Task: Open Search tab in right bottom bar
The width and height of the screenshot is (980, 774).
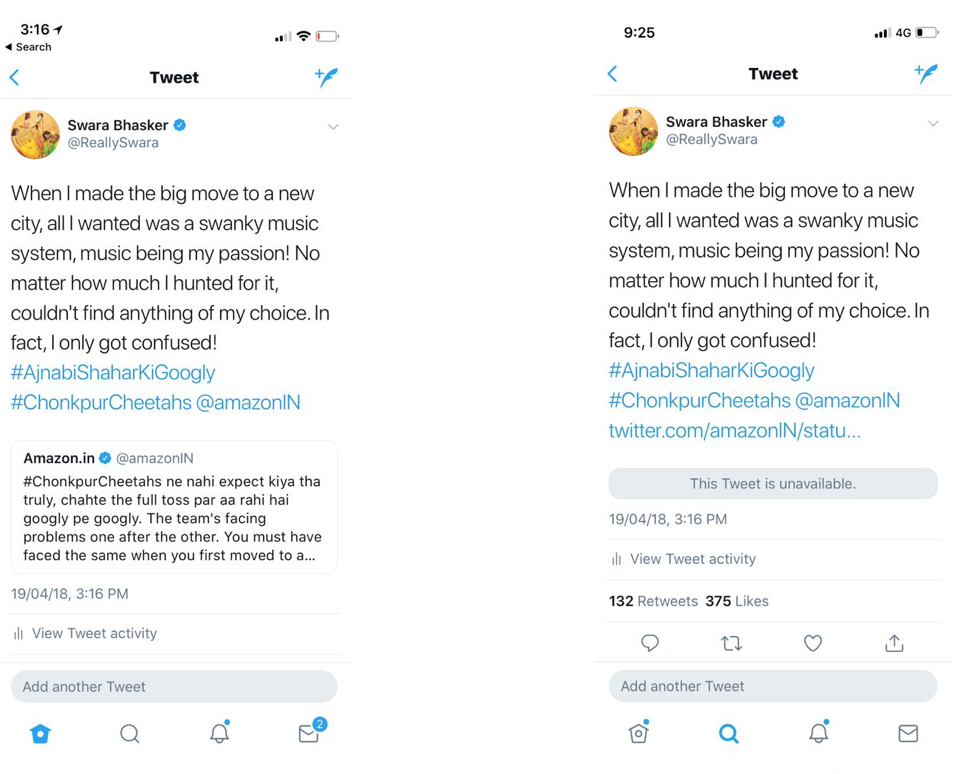Action: tap(729, 734)
